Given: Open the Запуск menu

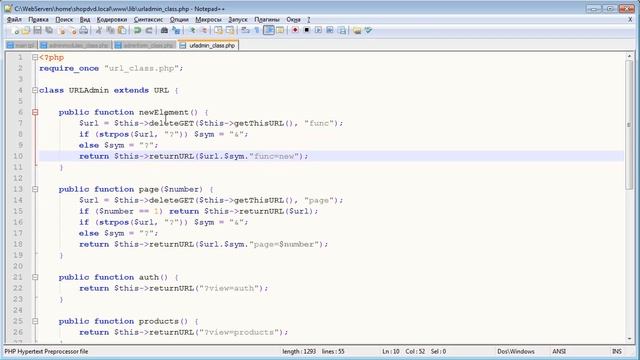Looking at the screenshot, I should (x=238, y=19).
